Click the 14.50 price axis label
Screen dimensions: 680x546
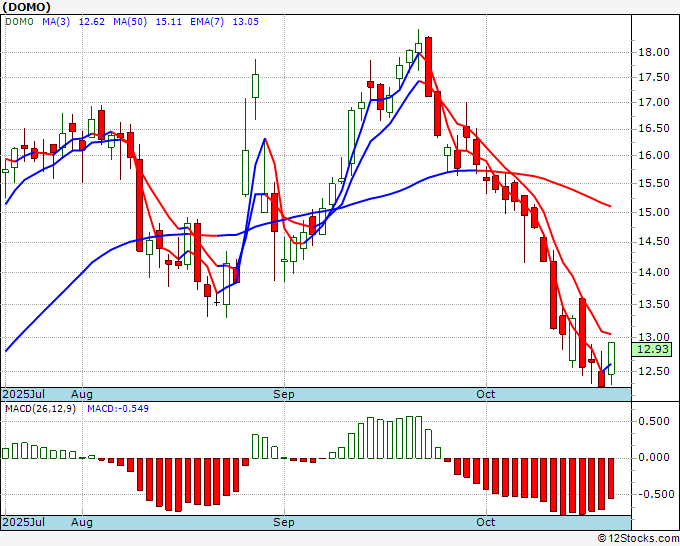click(x=654, y=242)
